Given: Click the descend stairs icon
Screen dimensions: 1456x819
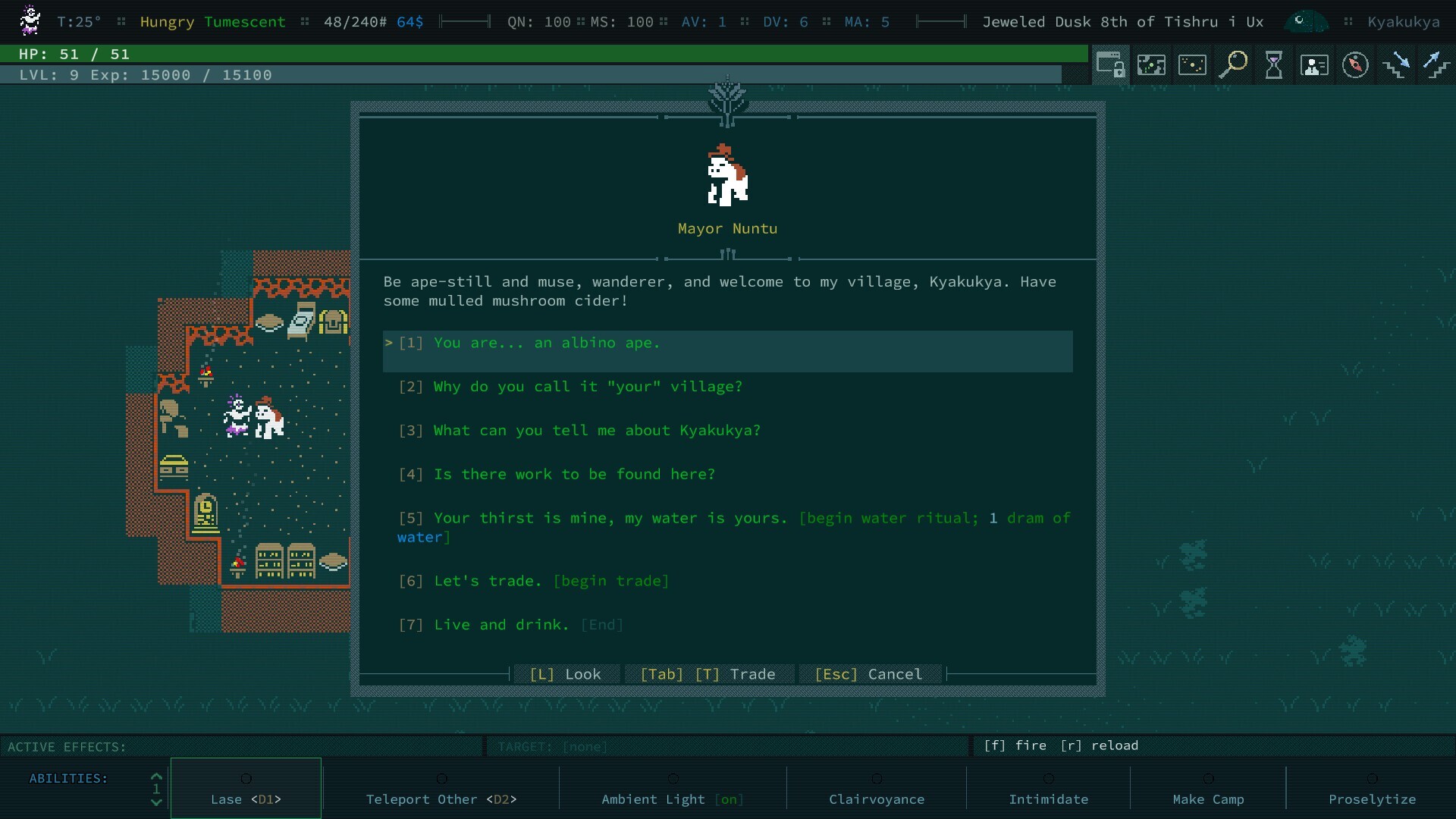Looking at the screenshot, I should click(x=1397, y=67).
